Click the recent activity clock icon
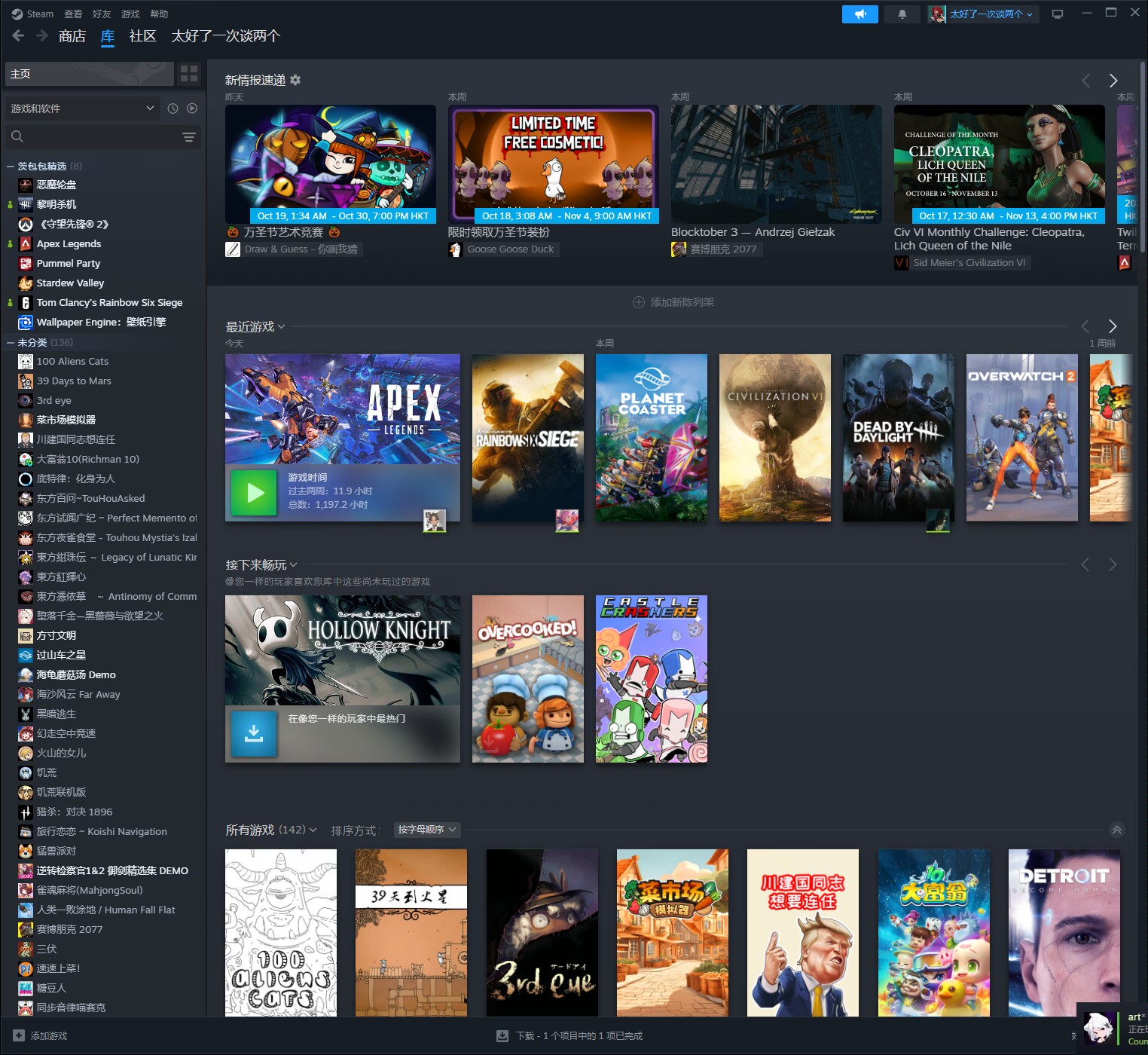Screen dimensions: 1148x1055 coord(173,109)
